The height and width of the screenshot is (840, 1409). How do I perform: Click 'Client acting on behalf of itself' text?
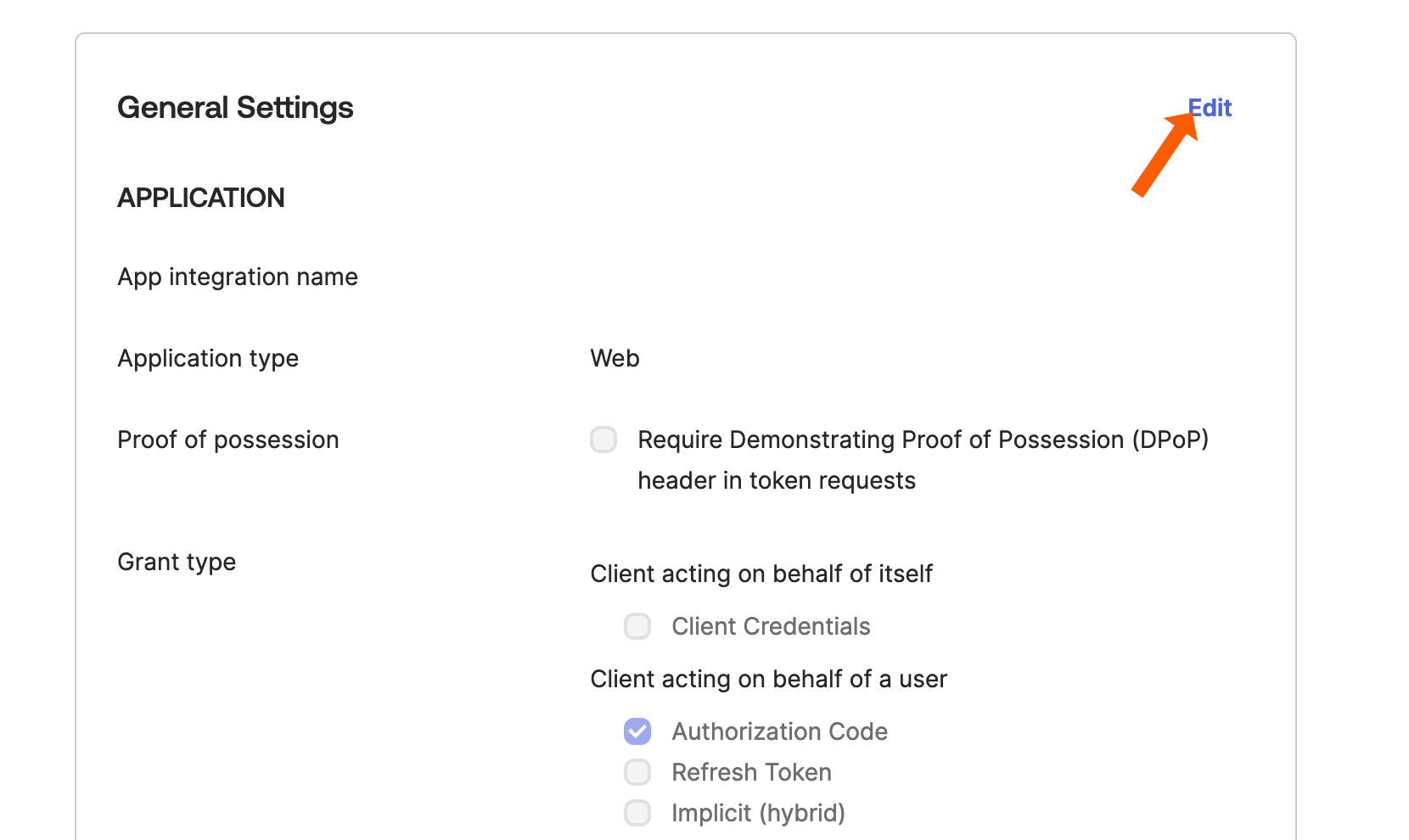761,574
